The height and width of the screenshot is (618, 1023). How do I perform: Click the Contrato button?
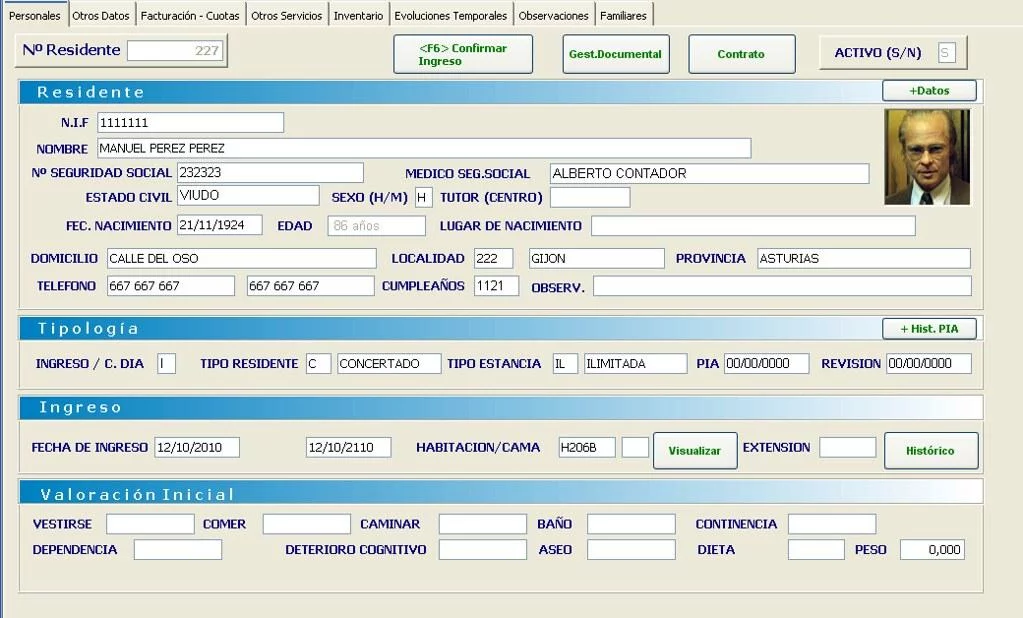click(x=741, y=54)
